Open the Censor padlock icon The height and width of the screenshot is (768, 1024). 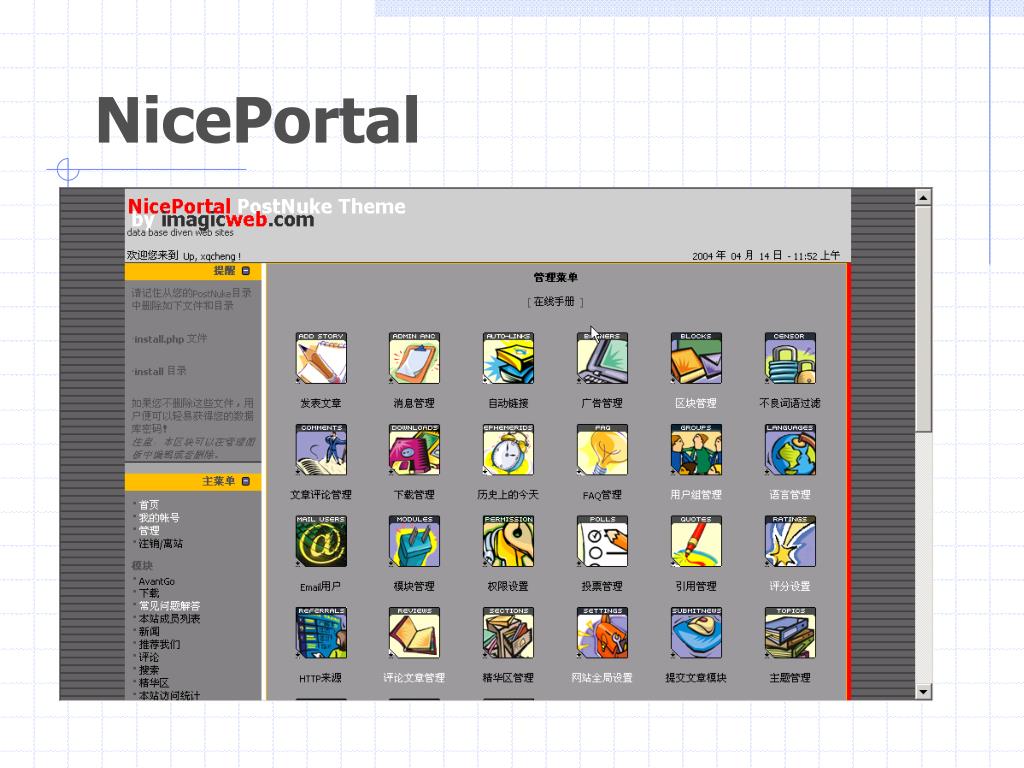pos(790,358)
